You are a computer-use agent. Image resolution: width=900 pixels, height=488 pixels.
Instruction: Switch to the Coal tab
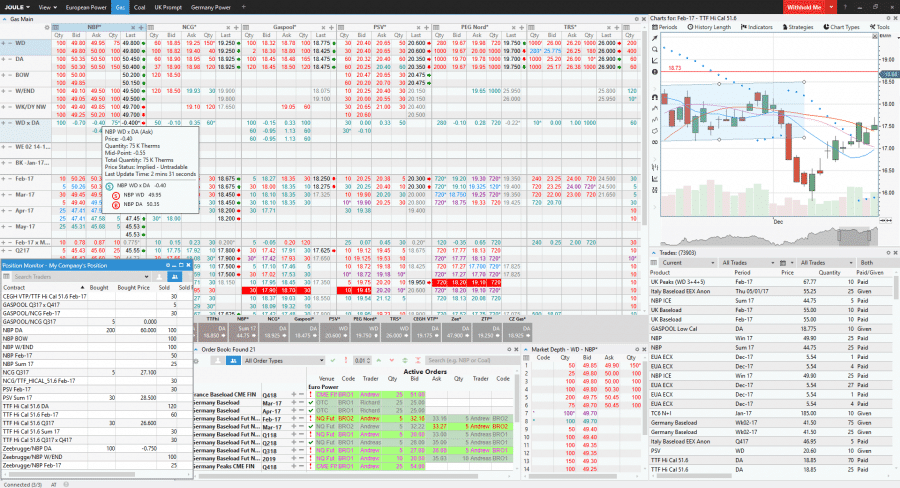(139, 7)
